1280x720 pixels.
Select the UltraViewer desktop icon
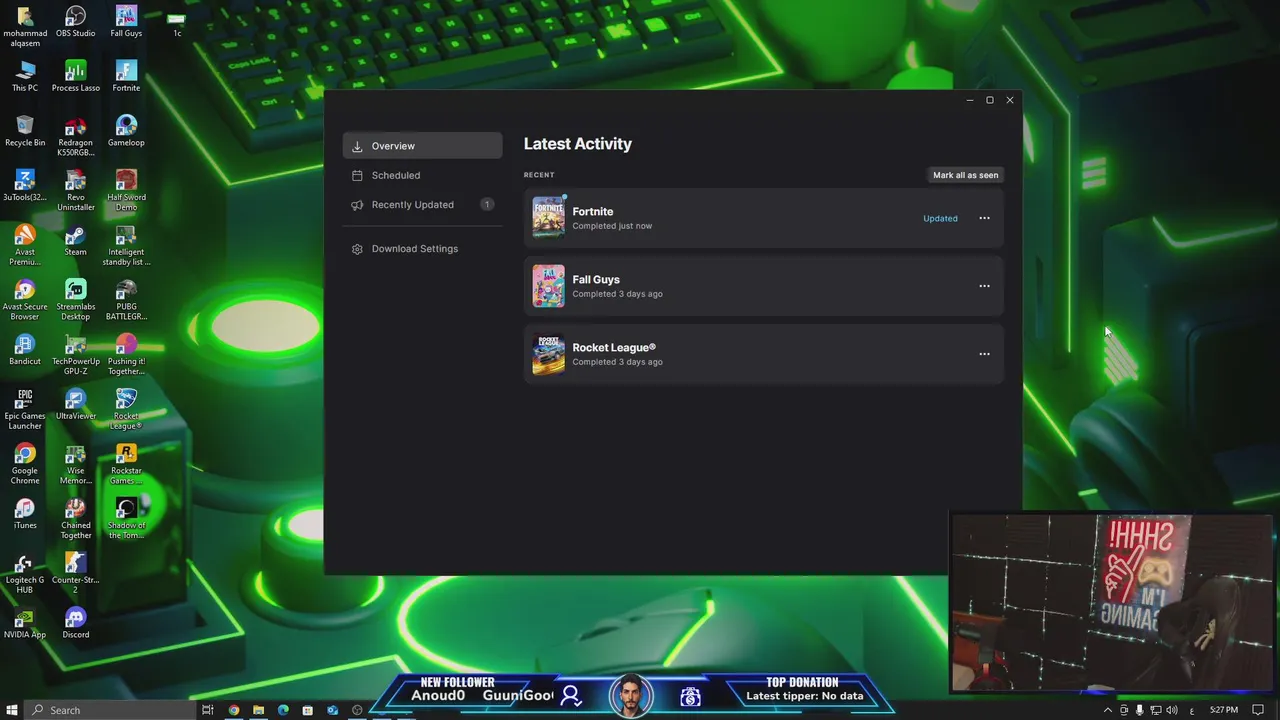(x=75, y=405)
